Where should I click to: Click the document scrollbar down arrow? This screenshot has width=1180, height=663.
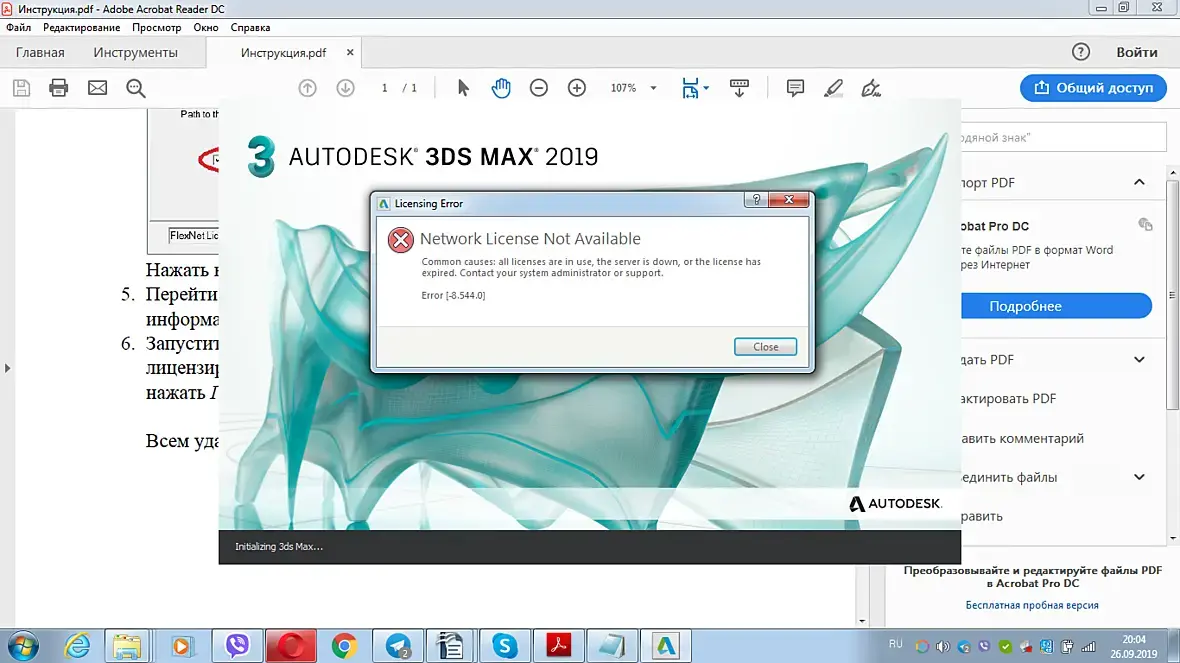click(x=862, y=621)
